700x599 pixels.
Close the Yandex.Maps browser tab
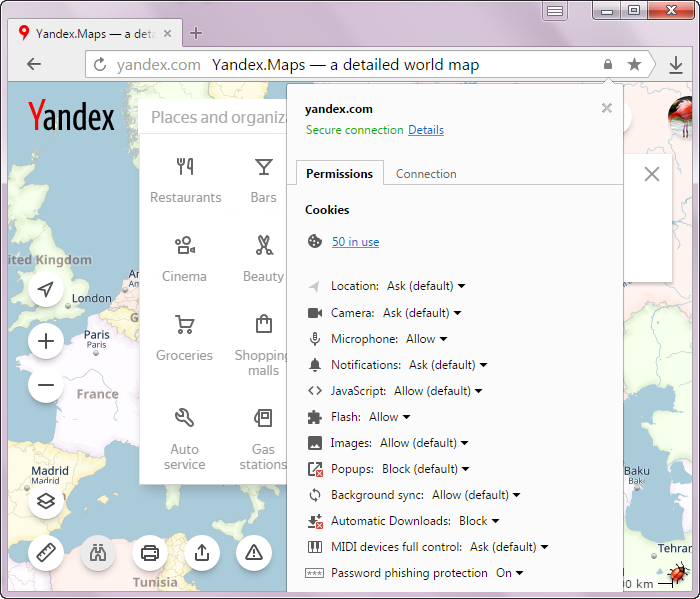tap(167, 33)
